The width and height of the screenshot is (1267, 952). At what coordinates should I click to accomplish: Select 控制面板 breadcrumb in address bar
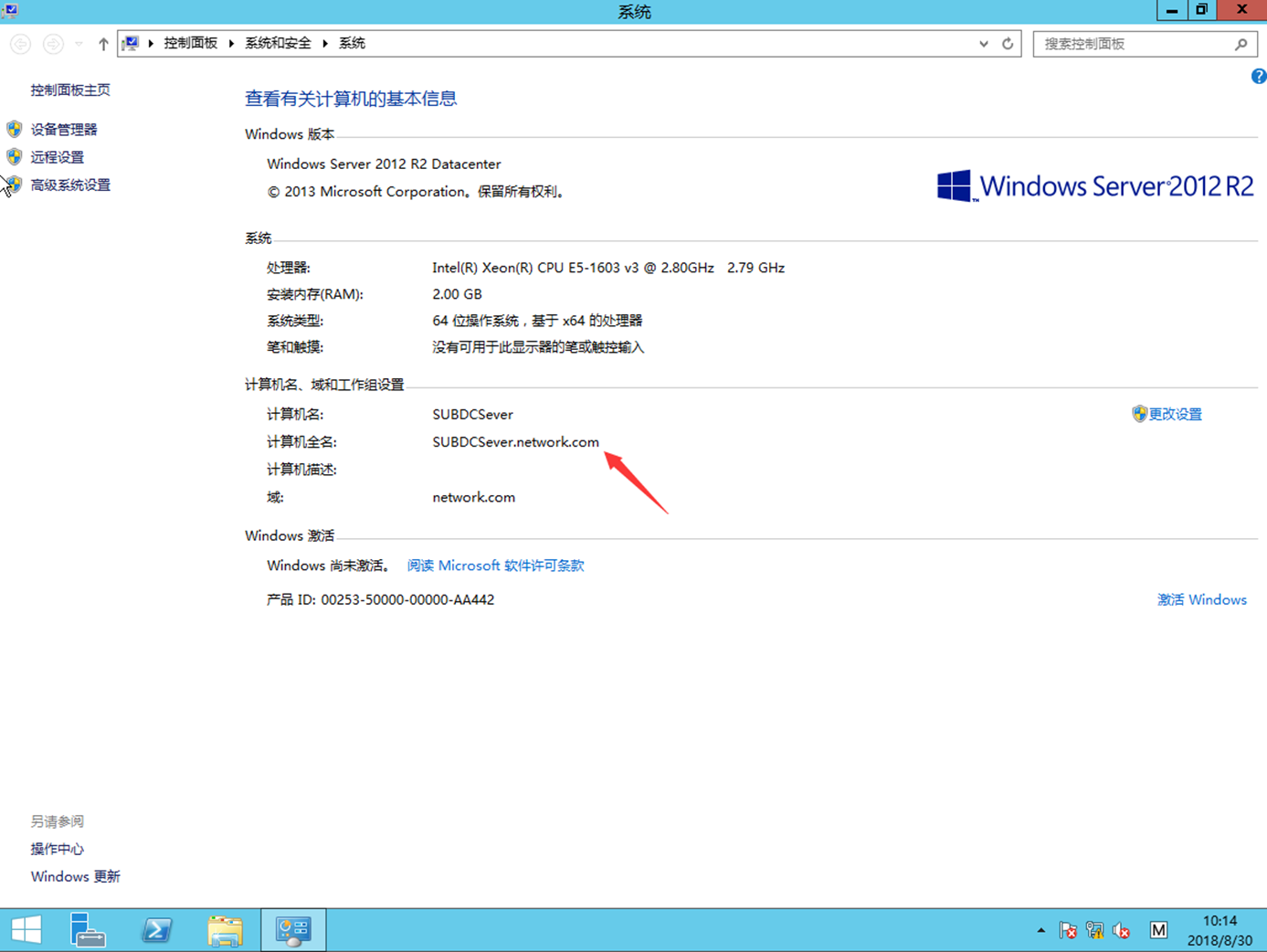[191, 43]
